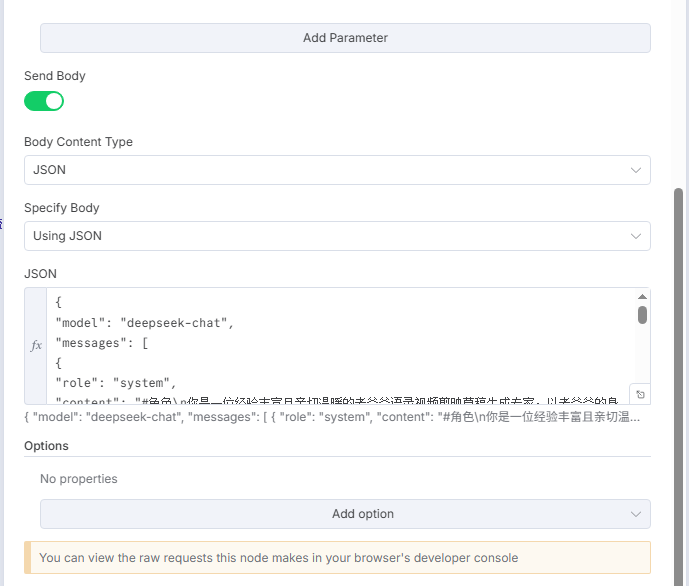Click the JSON preview text below editor
Viewport: 689px width, 586px height.
332,417
